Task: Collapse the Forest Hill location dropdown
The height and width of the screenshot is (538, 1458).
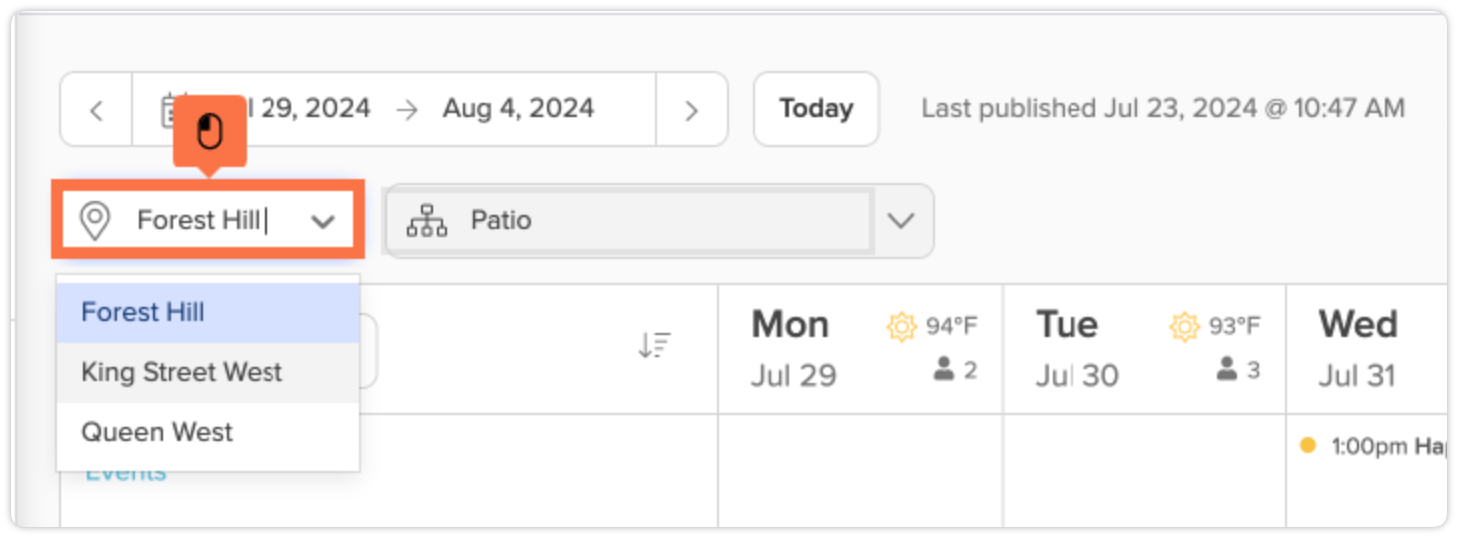Action: click(322, 221)
